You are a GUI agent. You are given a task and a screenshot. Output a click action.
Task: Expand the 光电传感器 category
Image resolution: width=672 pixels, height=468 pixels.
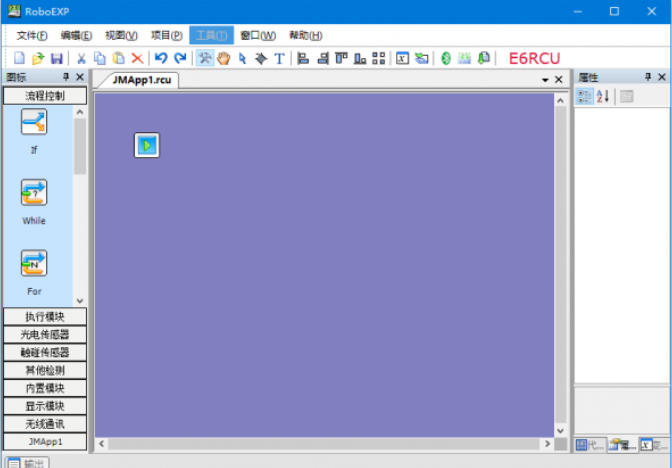[x=44, y=335]
